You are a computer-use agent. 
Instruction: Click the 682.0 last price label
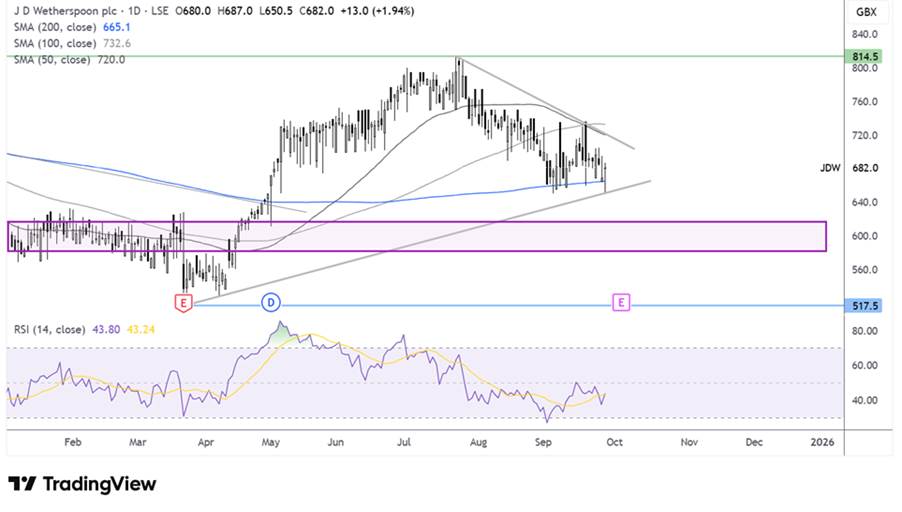pos(865,168)
